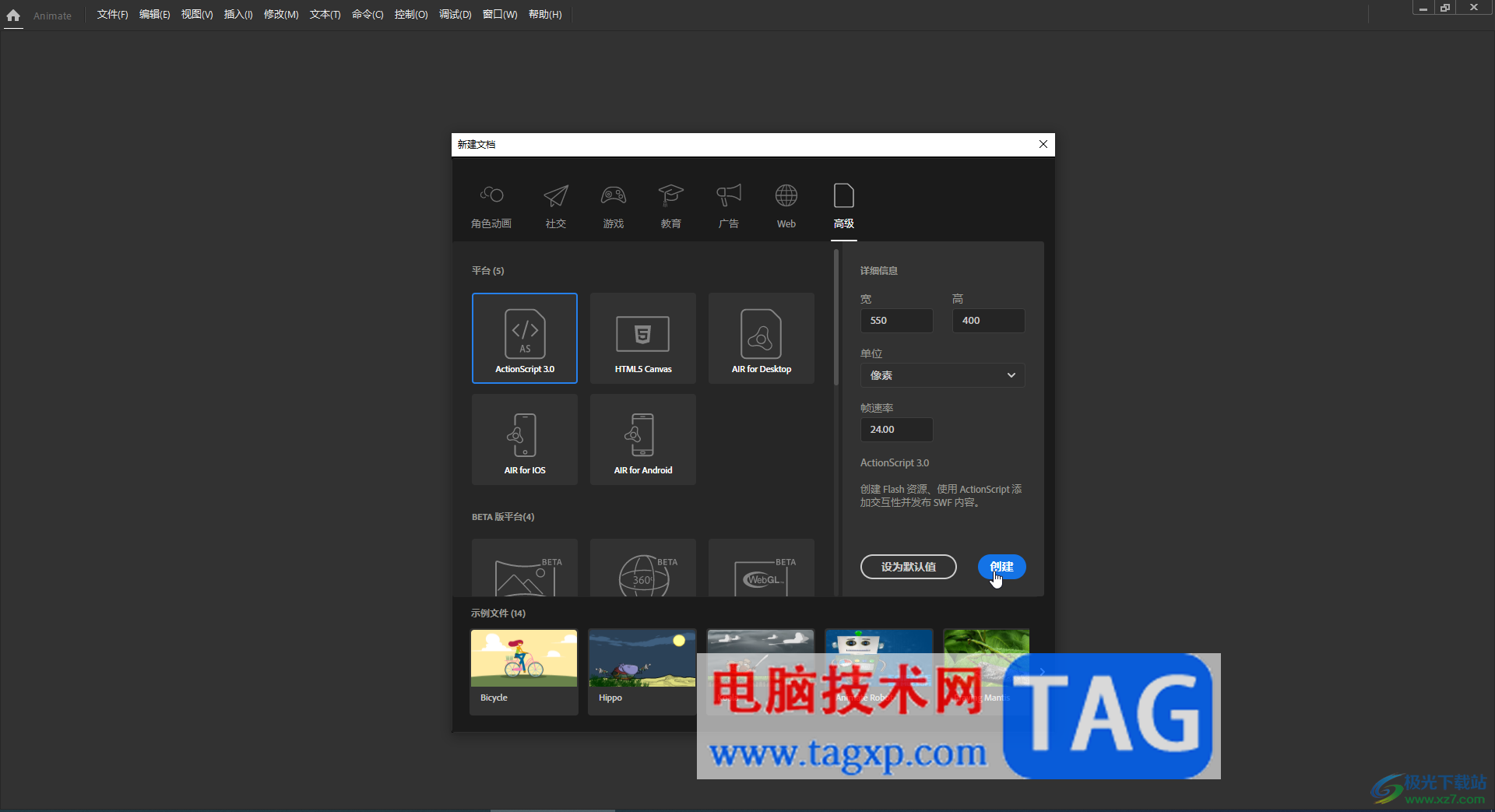The height and width of the screenshot is (812, 1495).
Task: Switch to the 高级 preset tab
Action: 844,207
